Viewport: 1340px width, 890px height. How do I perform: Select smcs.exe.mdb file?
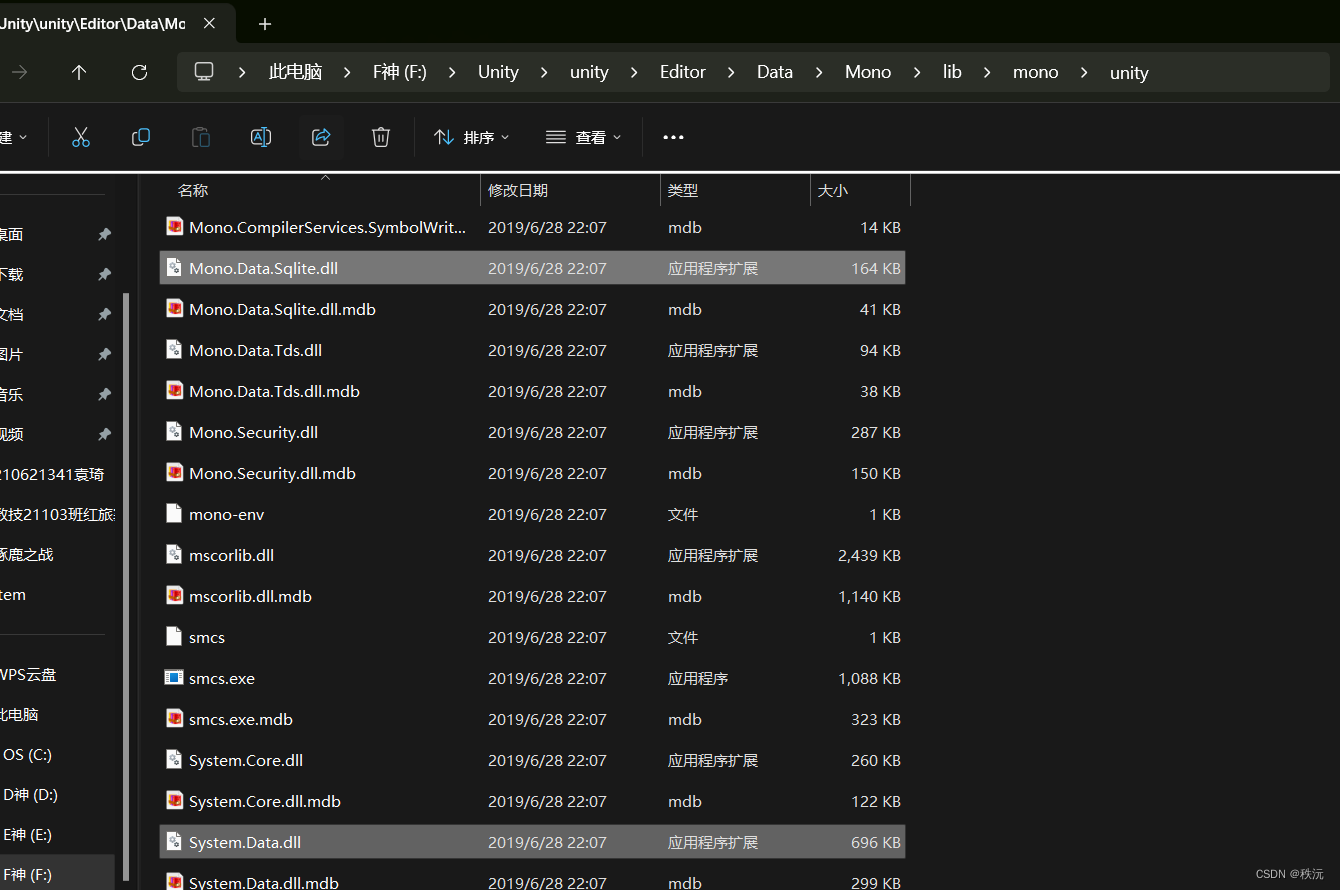coord(532,719)
